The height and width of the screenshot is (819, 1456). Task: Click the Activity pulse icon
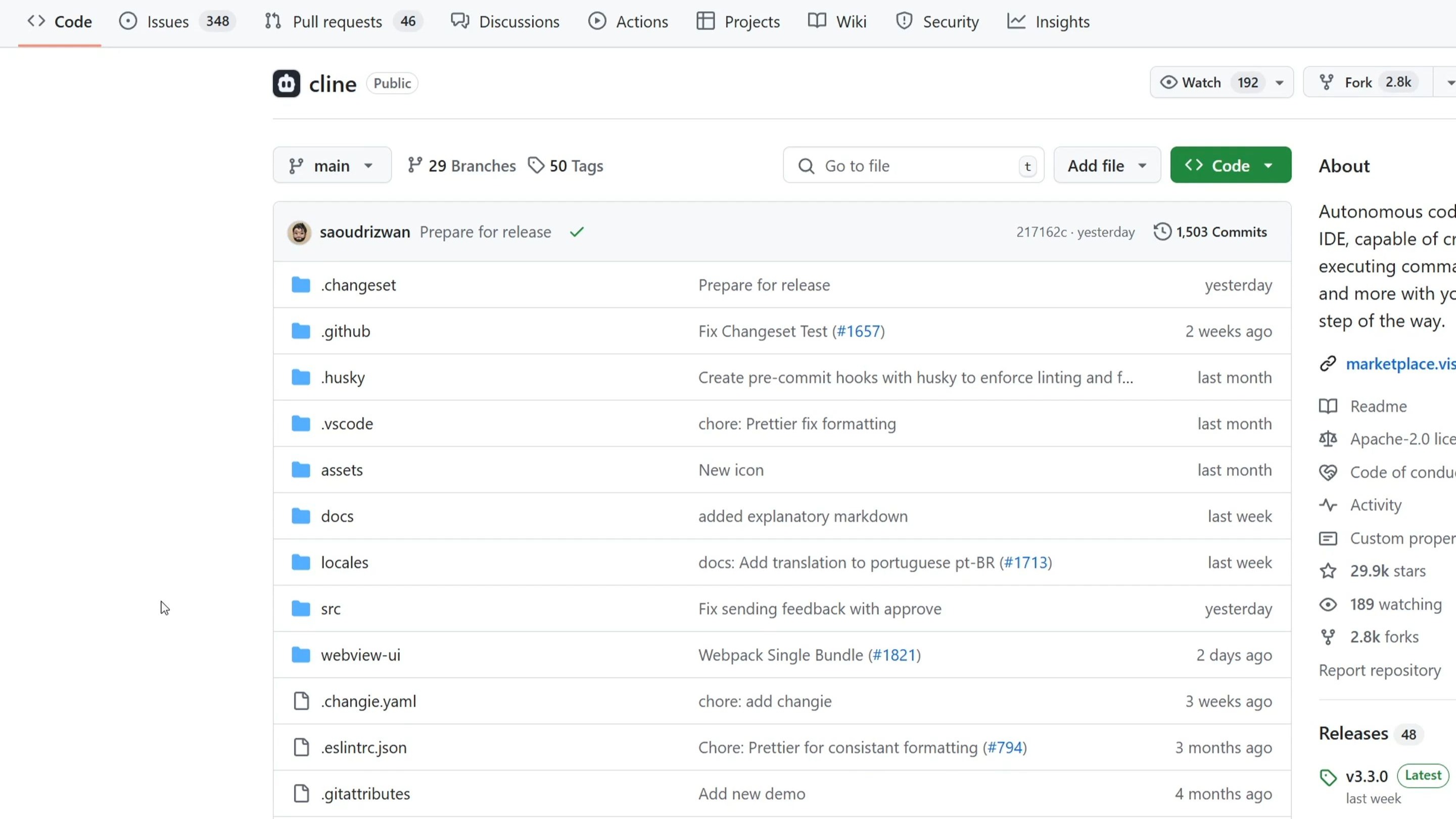[x=1328, y=505]
